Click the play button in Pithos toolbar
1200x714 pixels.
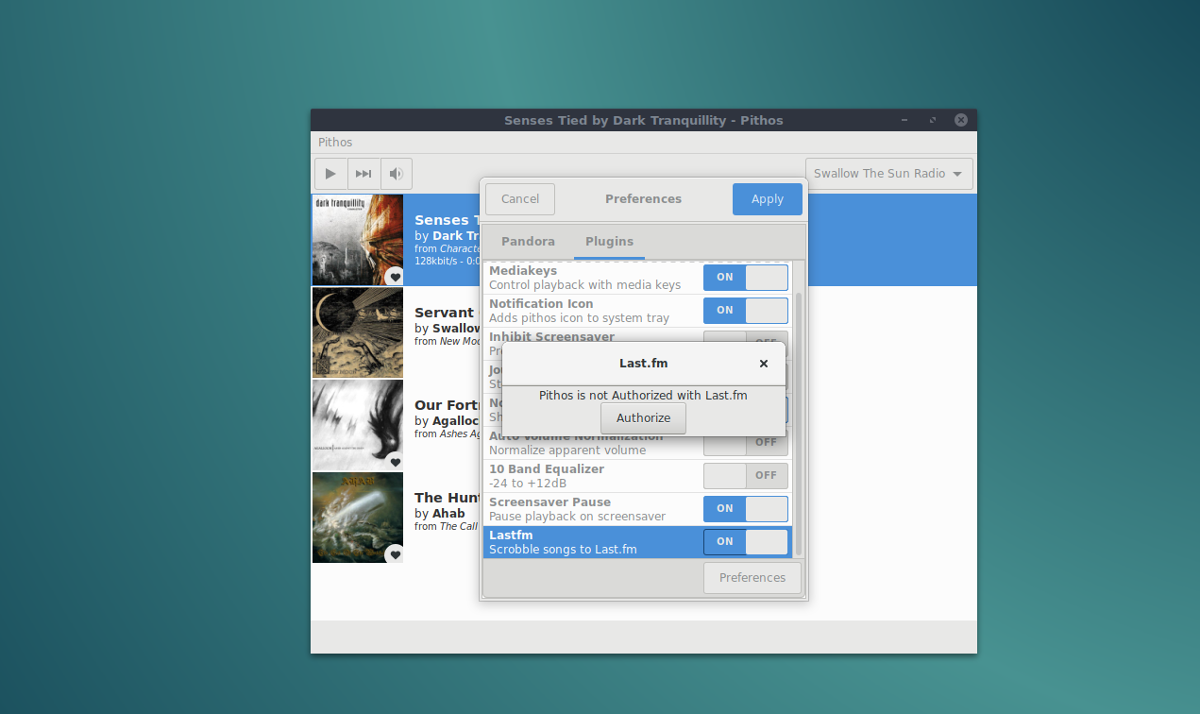coord(331,174)
